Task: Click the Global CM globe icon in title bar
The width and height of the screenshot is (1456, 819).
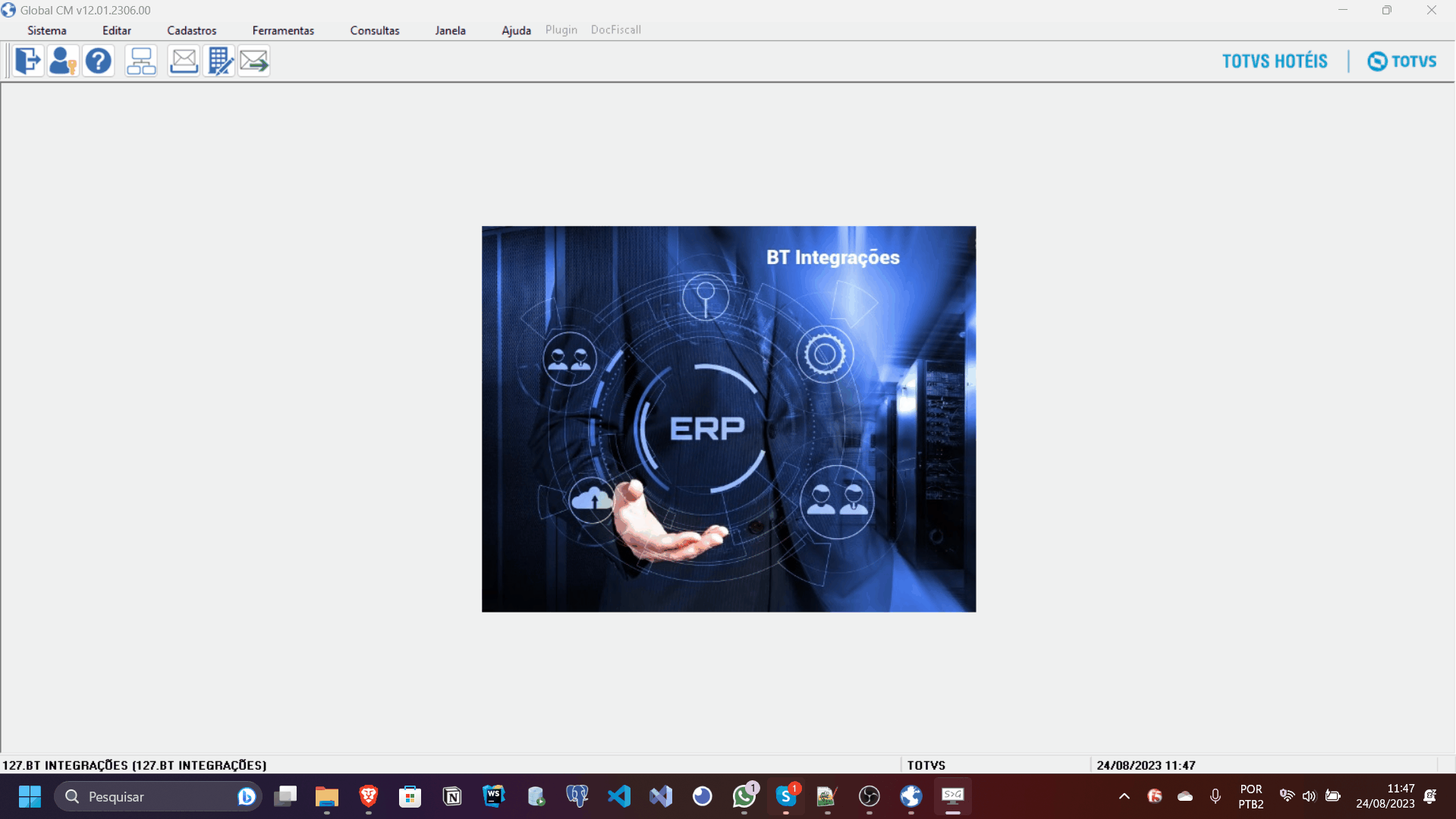Action: point(8,10)
